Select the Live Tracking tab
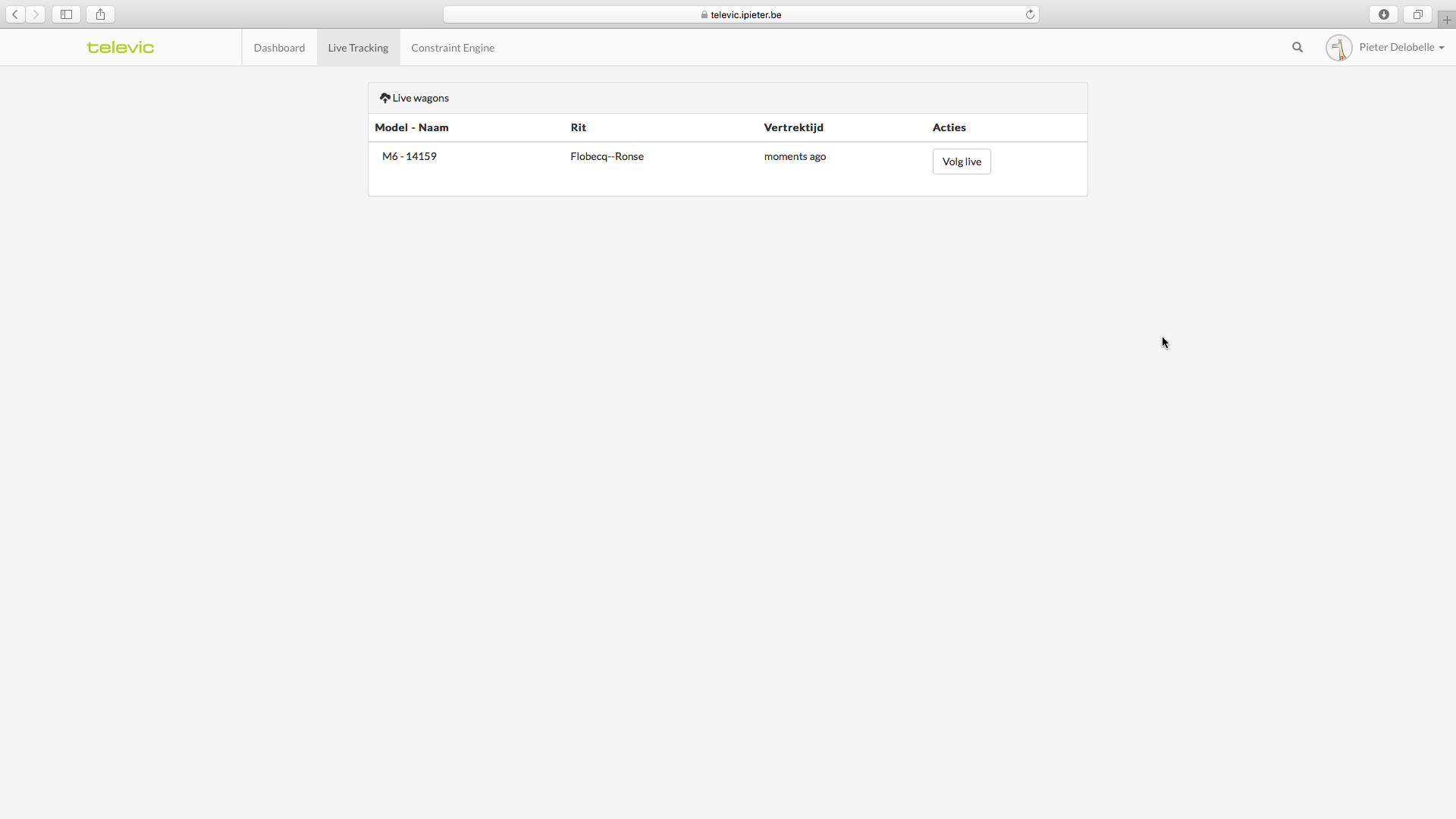 pos(358,48)
